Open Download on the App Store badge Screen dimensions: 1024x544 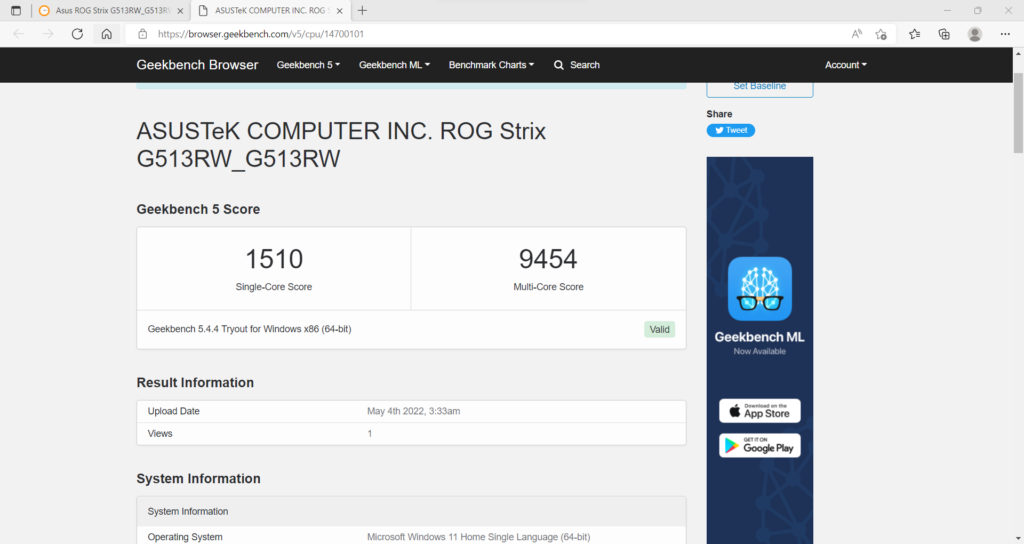tap(760, 411)
